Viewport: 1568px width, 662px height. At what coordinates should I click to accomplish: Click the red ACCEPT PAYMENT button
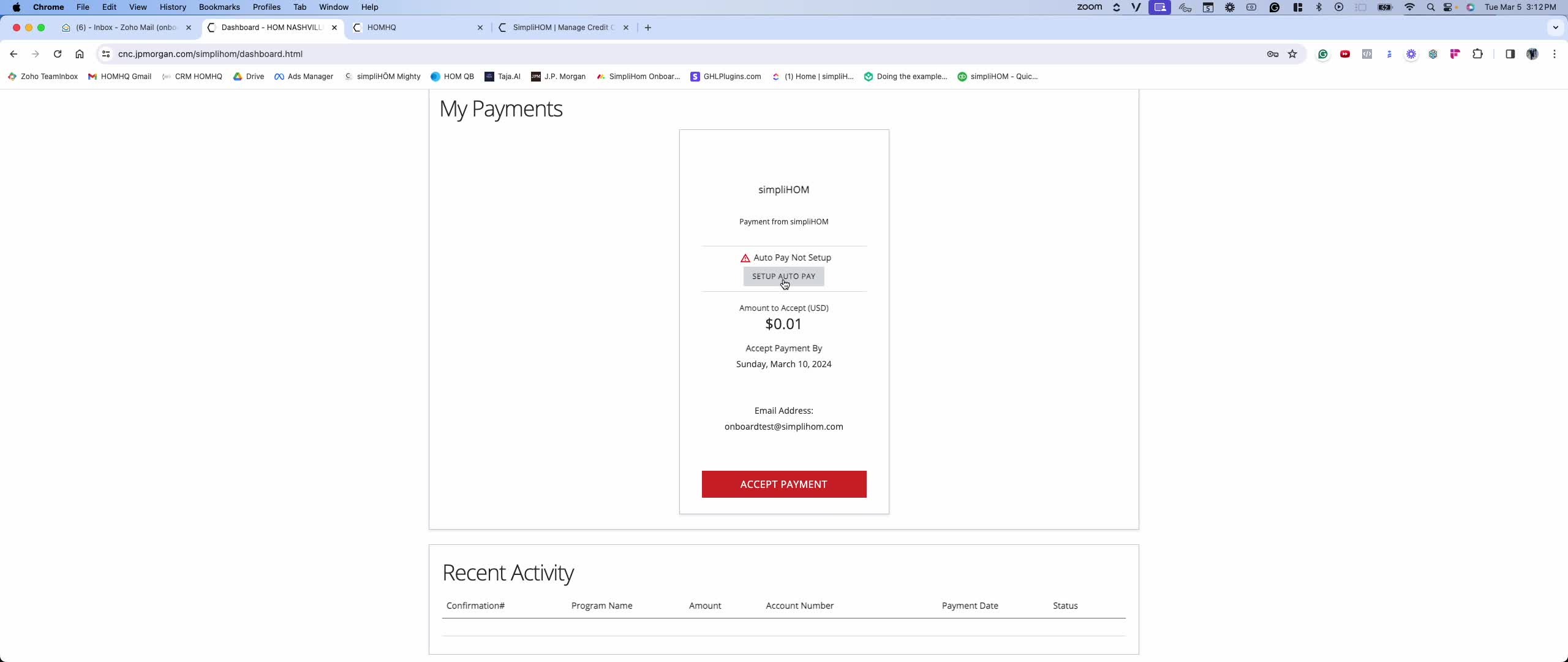coord(783,484)
